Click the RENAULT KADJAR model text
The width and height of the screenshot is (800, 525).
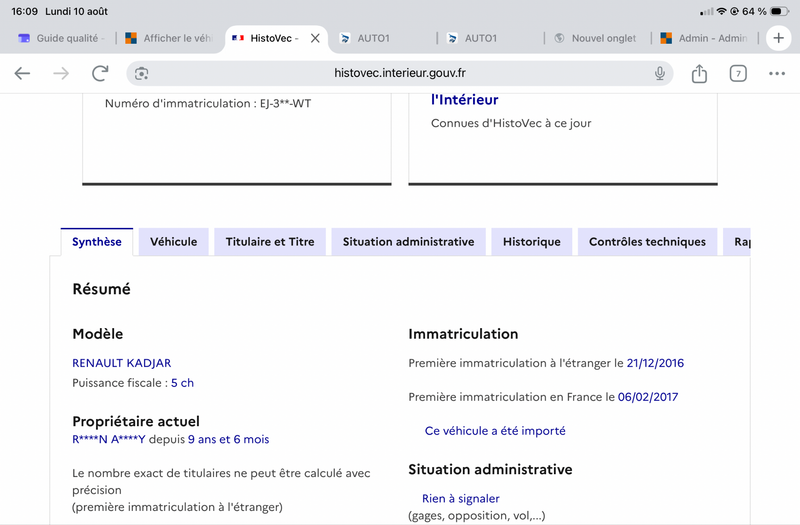point(121,363)
